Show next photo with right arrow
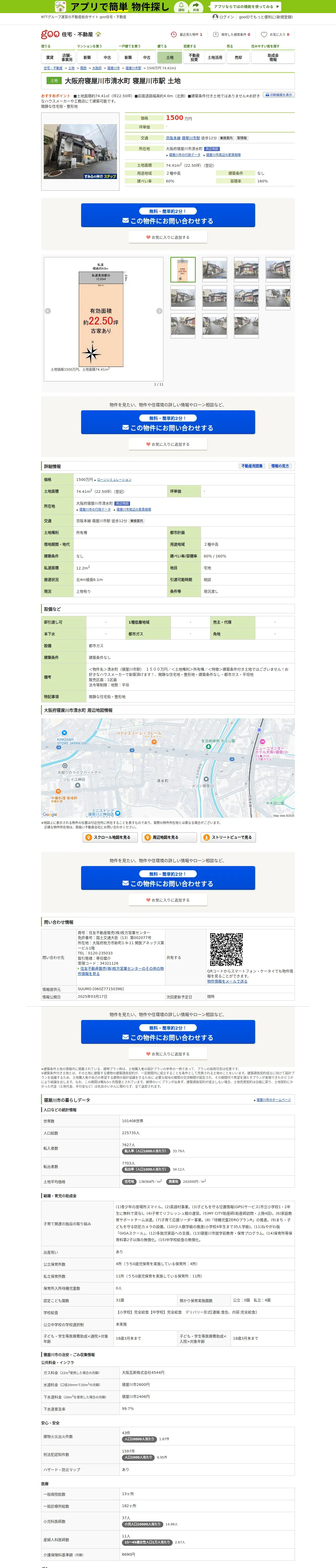Screen dimensions: 336x1568 pos(159,311)
